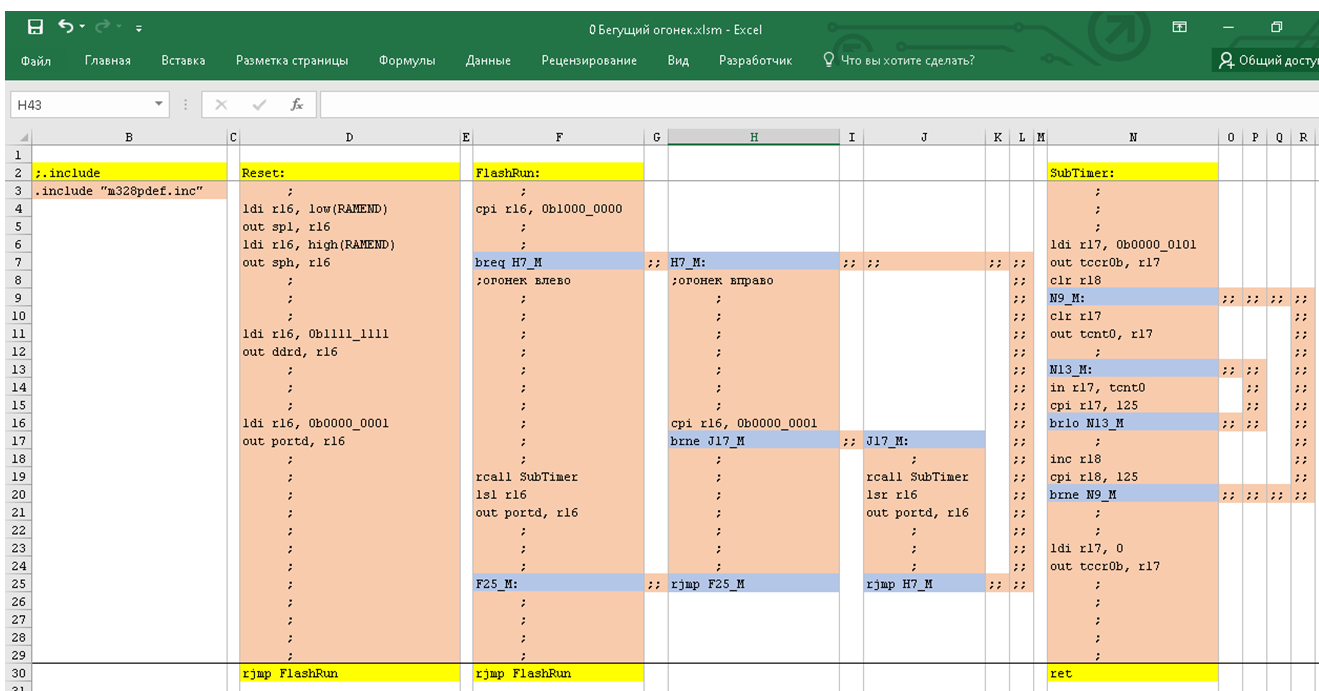Open the Вид tab
Image resolution: width=1319 pixels, height=691 pixels.
678,61
